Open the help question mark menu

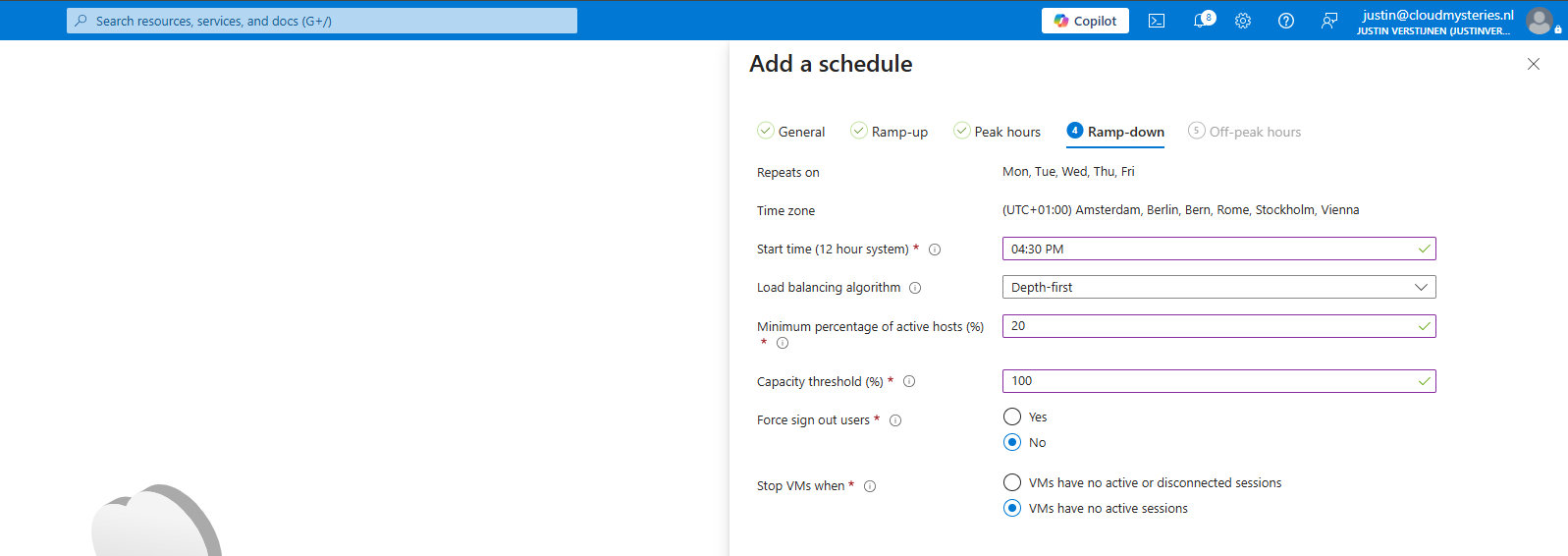click(1286, 21)
